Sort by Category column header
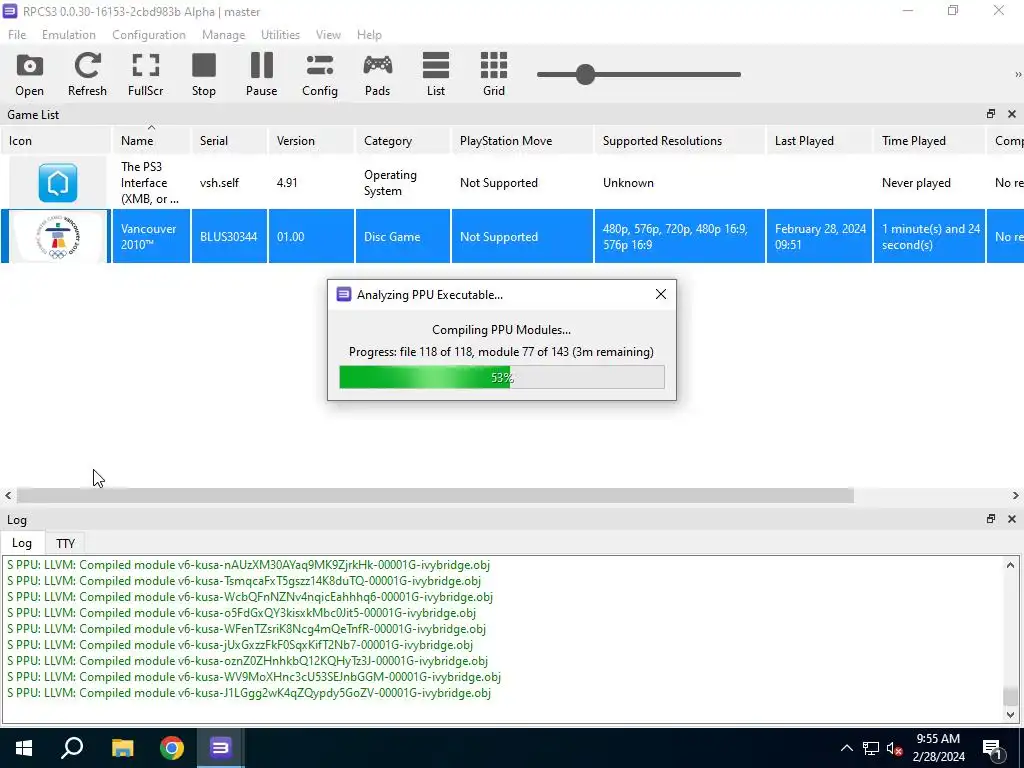This screenshot has height=768, width=1024. 402,140
